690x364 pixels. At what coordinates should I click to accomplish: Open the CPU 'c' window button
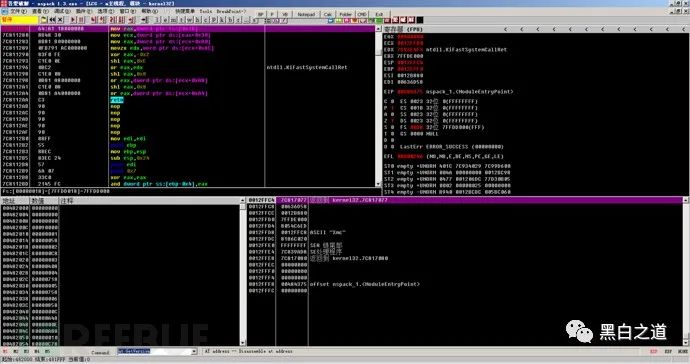[205, 20]
